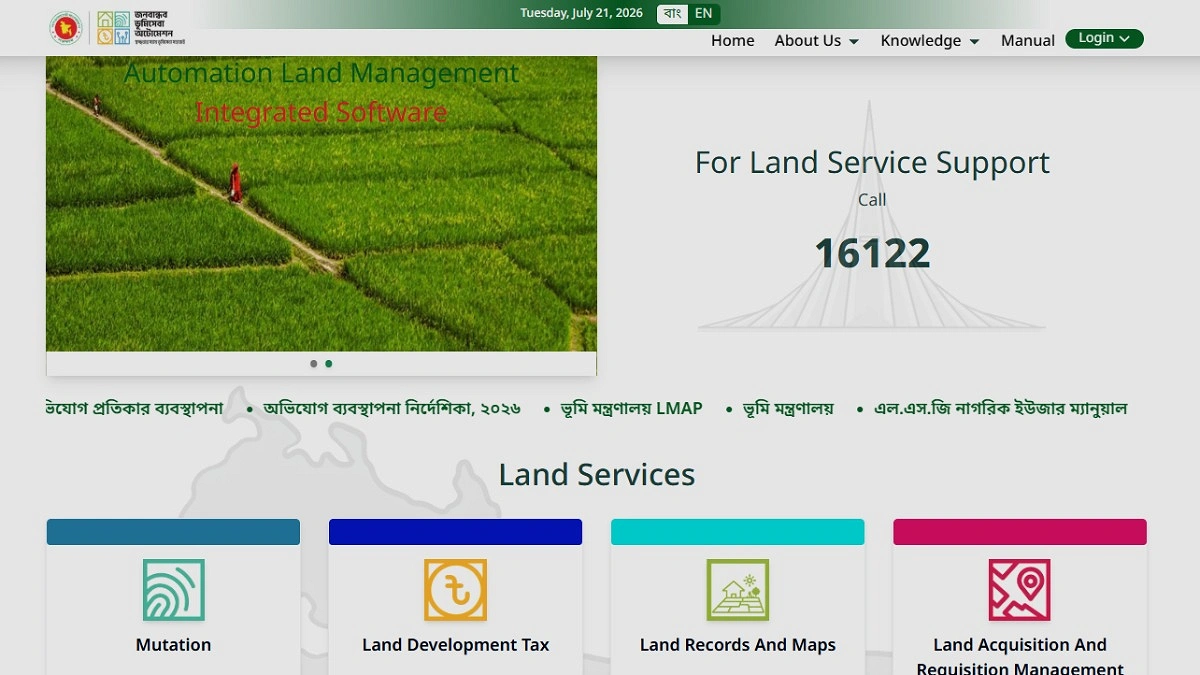1200x675 pixels.
Task: Go to the Home menu item
Action: (733, 41)
